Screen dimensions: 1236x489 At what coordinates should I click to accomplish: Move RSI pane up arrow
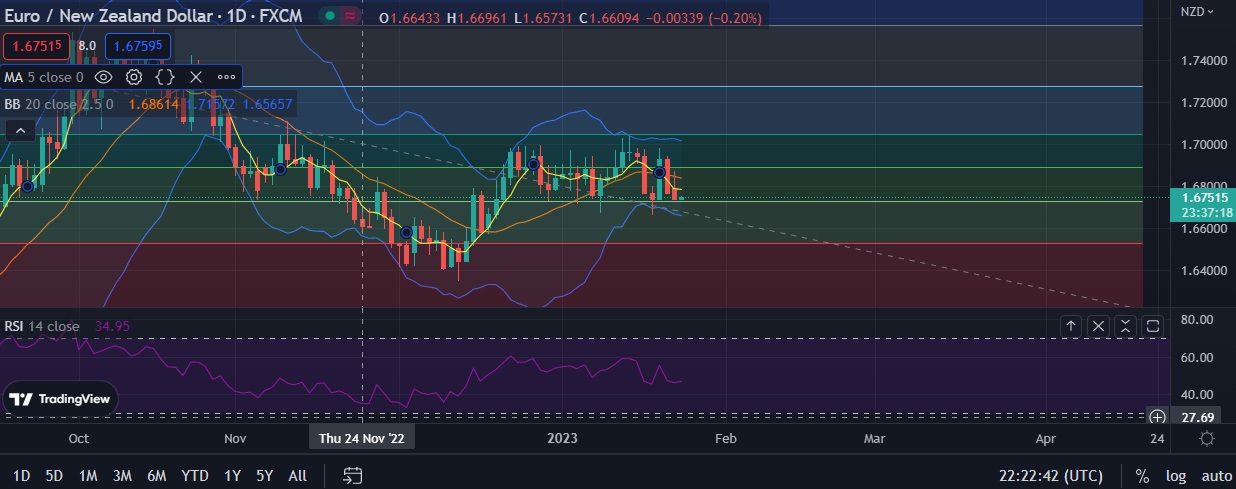(1071, 326)
